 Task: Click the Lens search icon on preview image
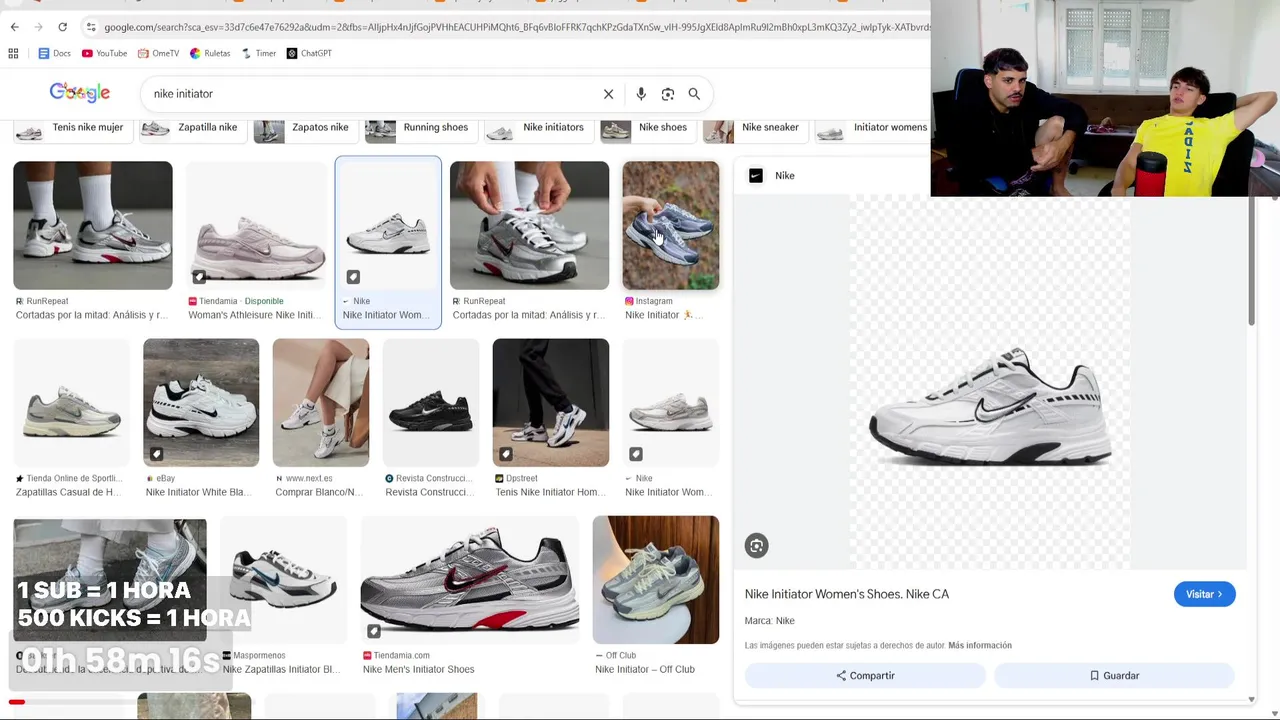coord(756,545)
